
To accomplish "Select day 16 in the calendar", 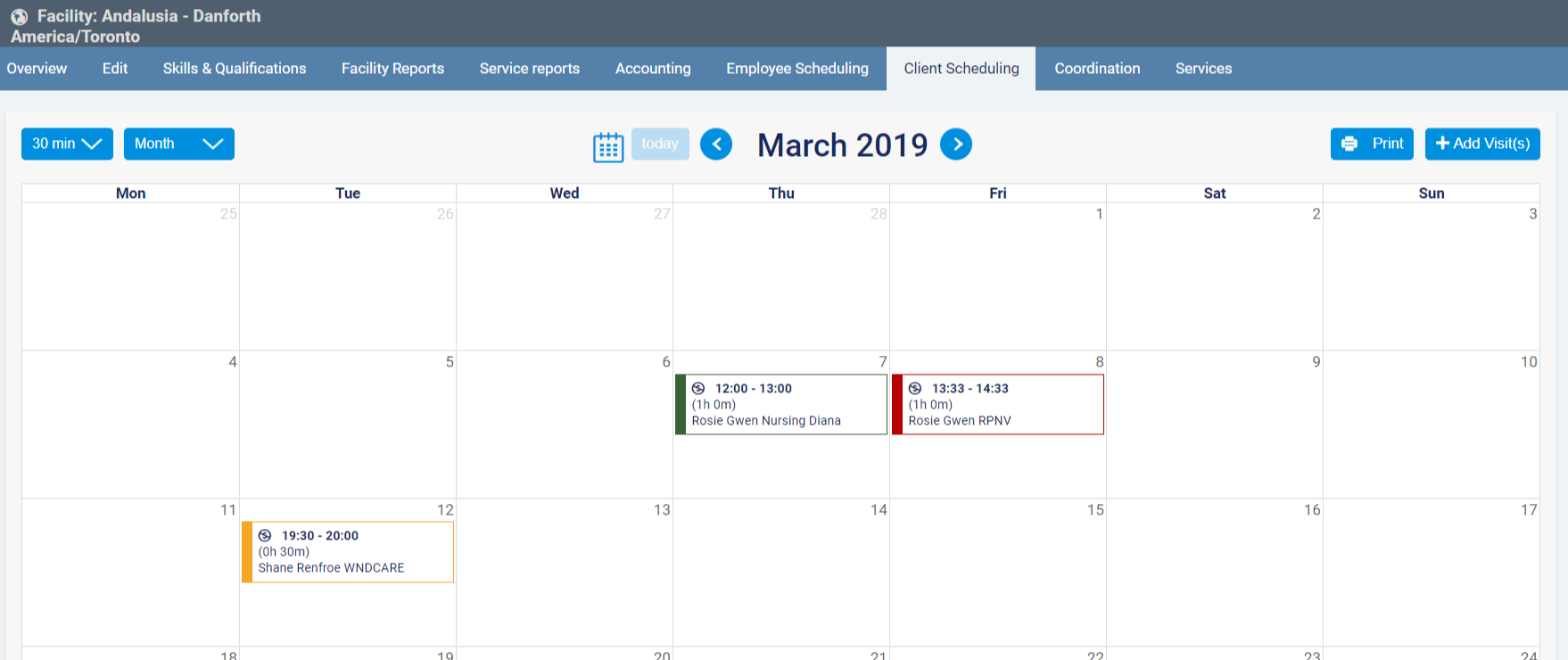I will (x=1312, y=510).
